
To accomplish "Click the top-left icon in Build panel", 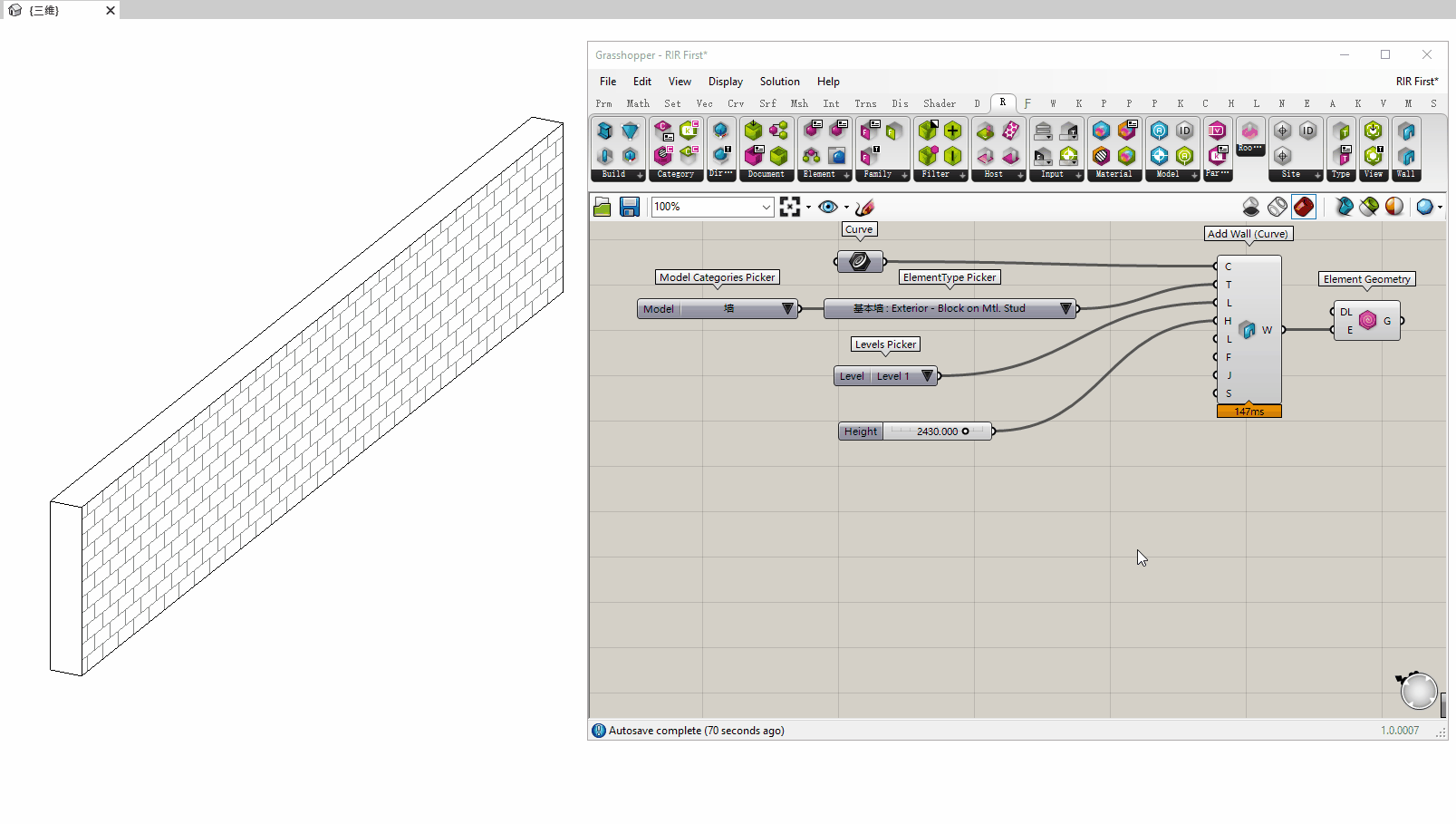I will (605, 131).
